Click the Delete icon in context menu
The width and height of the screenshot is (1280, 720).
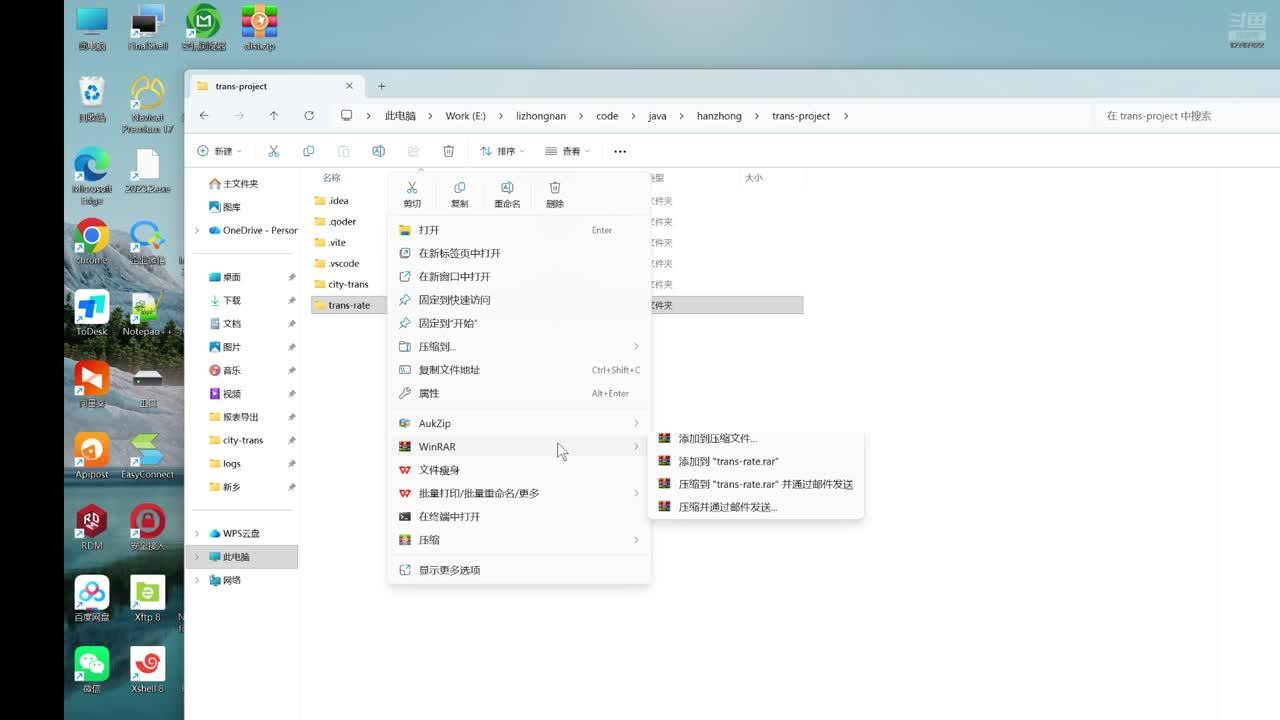(x=555, y=193)
